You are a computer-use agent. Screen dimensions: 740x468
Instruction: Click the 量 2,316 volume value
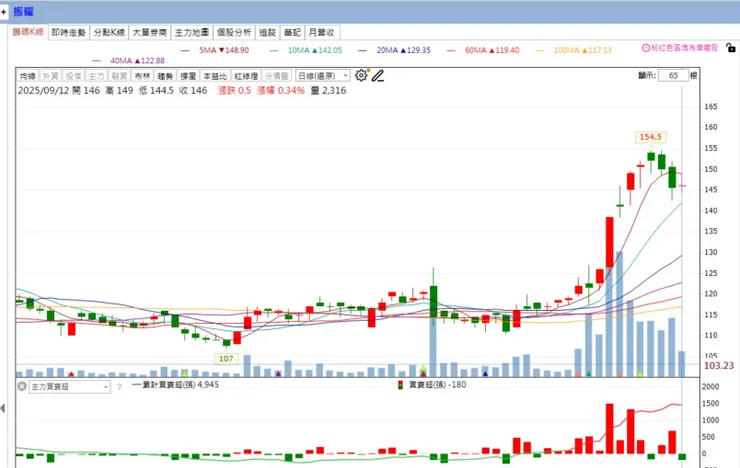328,91
